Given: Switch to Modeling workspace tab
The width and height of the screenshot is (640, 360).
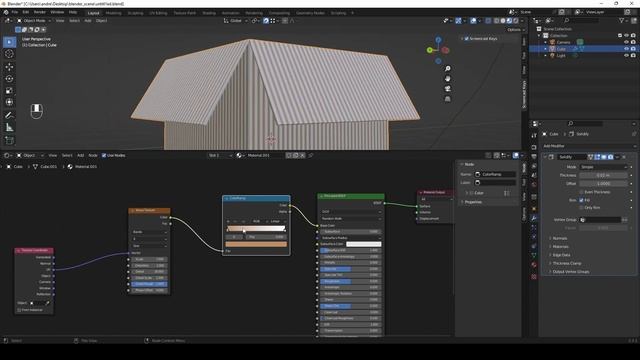Looking at the screenshot, I should [113, 13].
